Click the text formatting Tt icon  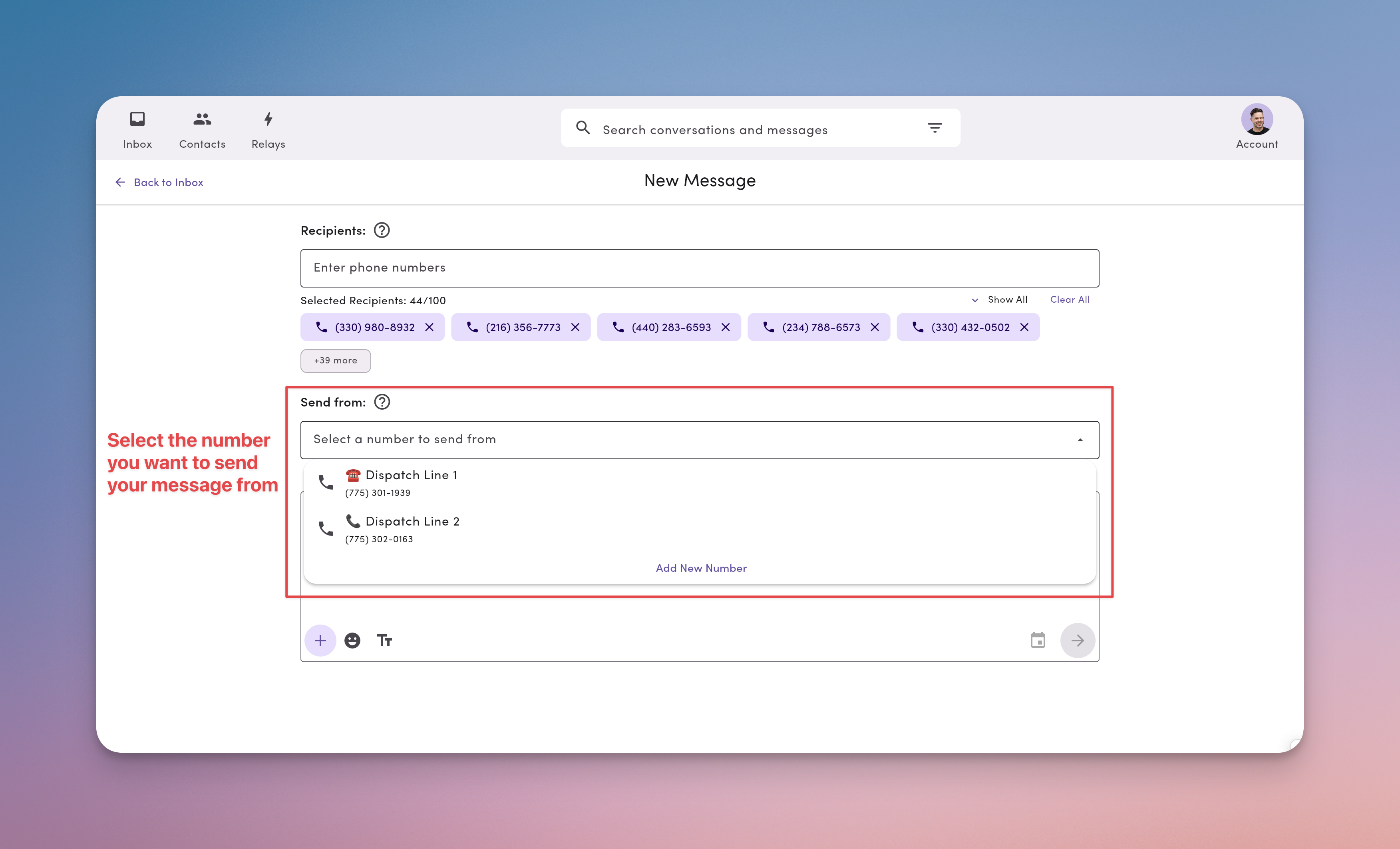click(x=384, y=640)
